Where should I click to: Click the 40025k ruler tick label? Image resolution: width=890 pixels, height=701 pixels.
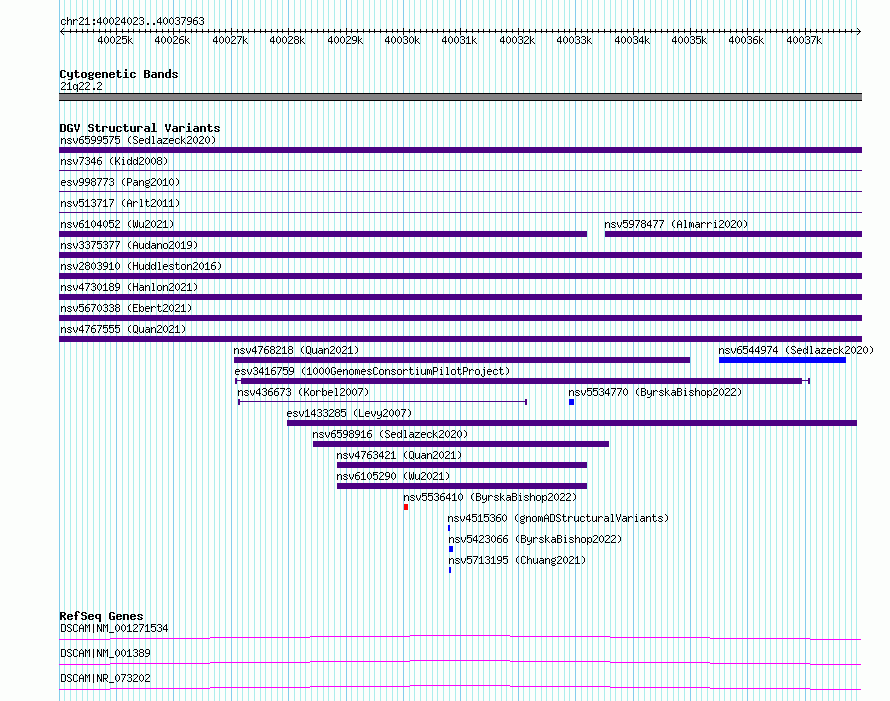pos(115,40)
